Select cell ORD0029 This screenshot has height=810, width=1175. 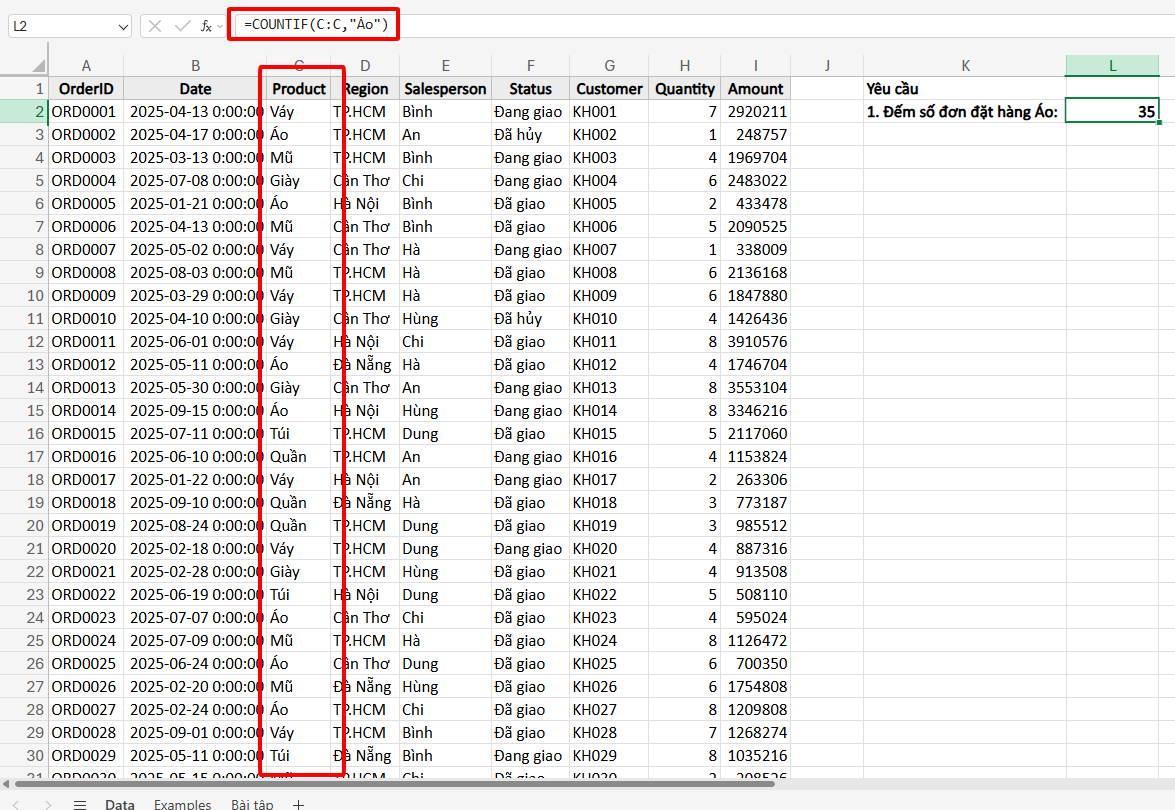coord(86,755)
